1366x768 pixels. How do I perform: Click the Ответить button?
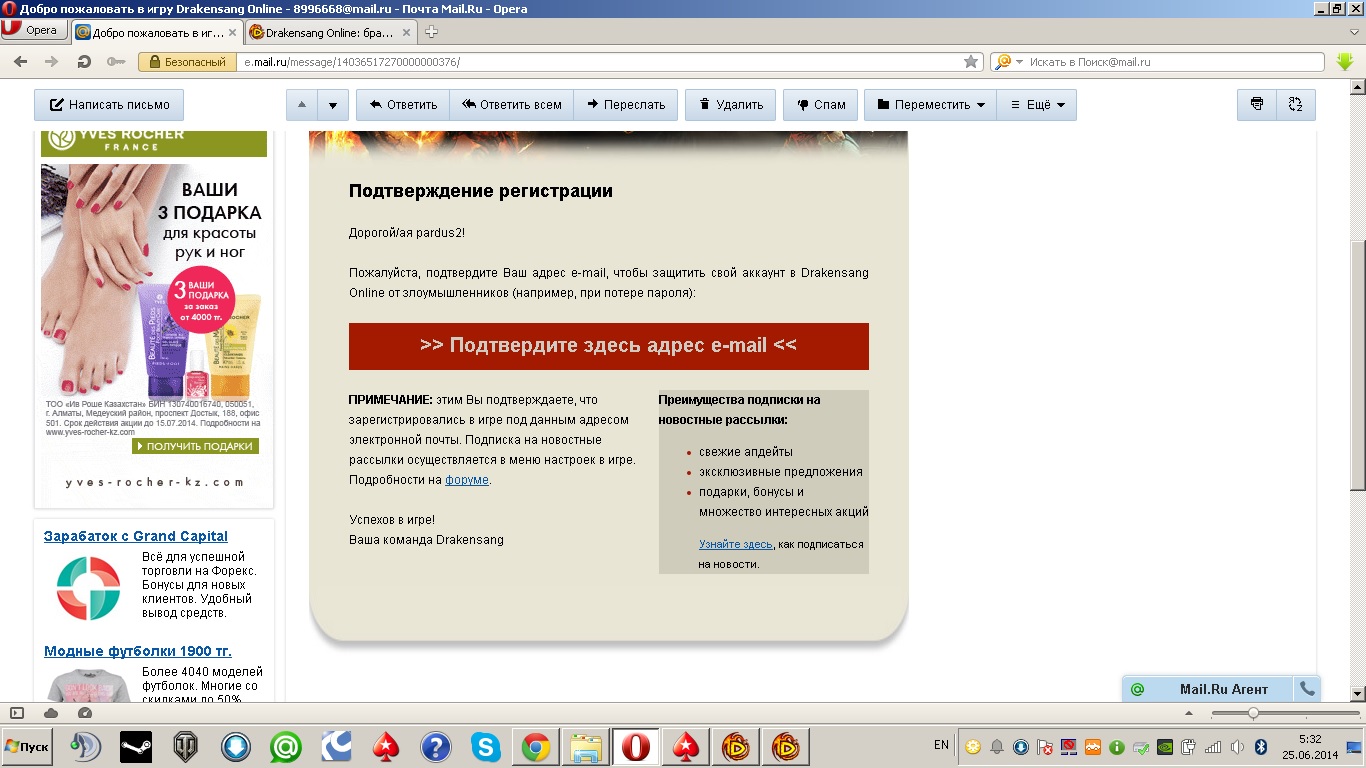coord(403,105)
